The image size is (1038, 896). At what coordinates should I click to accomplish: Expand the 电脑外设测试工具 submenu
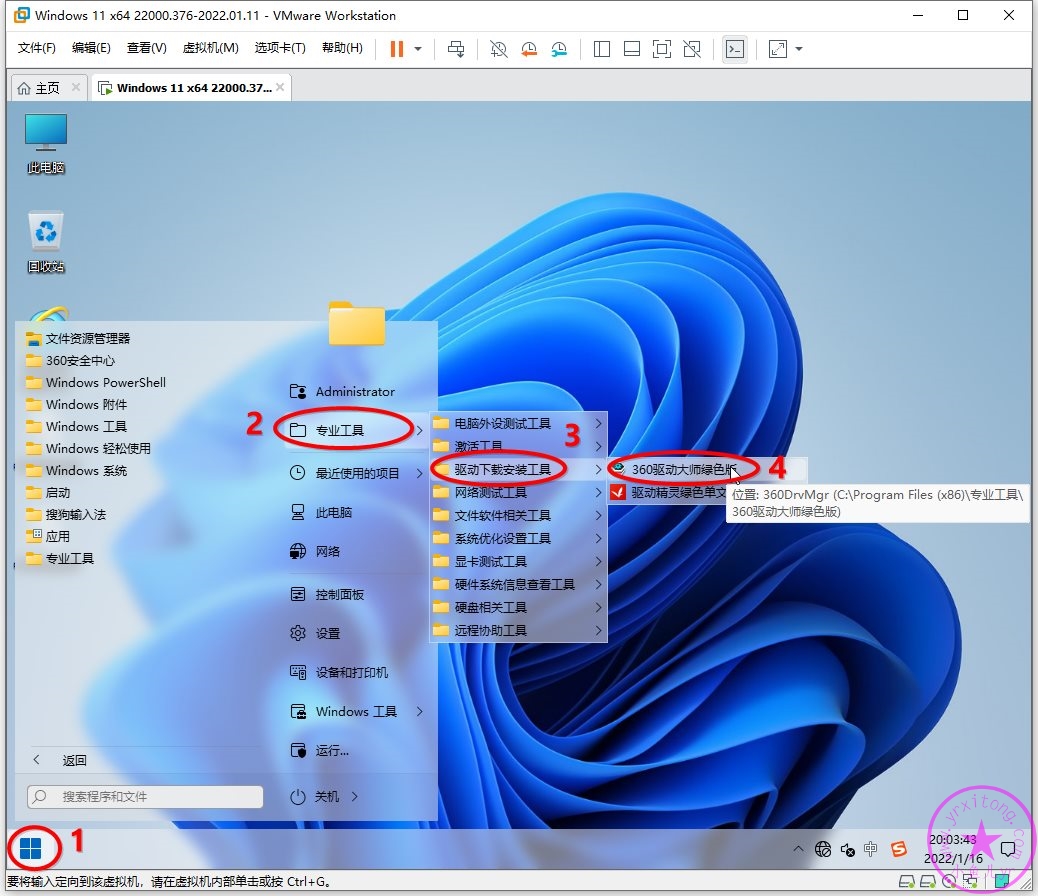(518, 423)
